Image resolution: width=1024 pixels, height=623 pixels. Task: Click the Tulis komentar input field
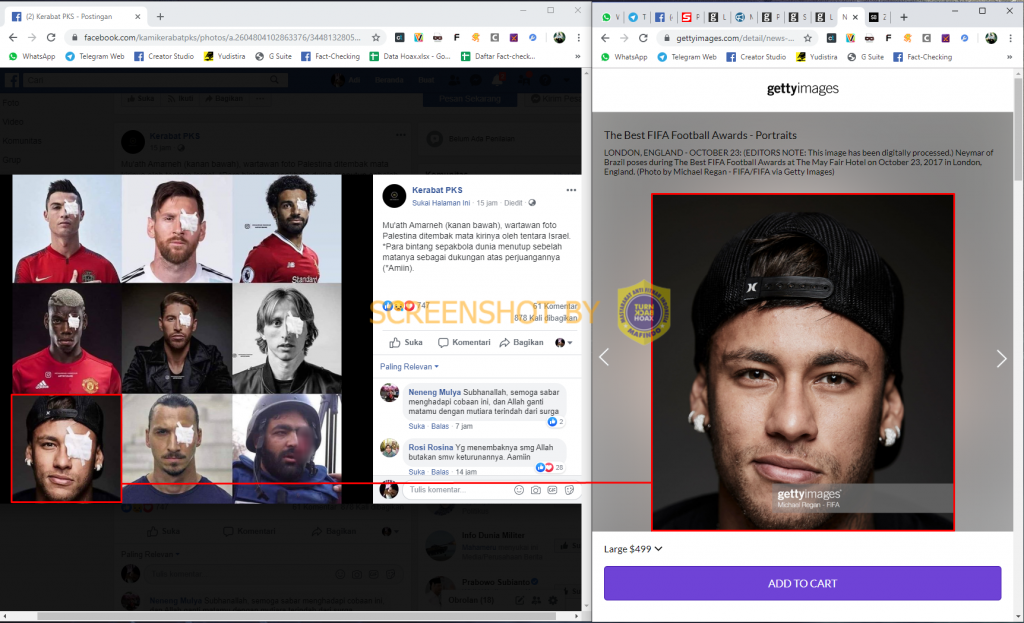(x=457, y=490)
